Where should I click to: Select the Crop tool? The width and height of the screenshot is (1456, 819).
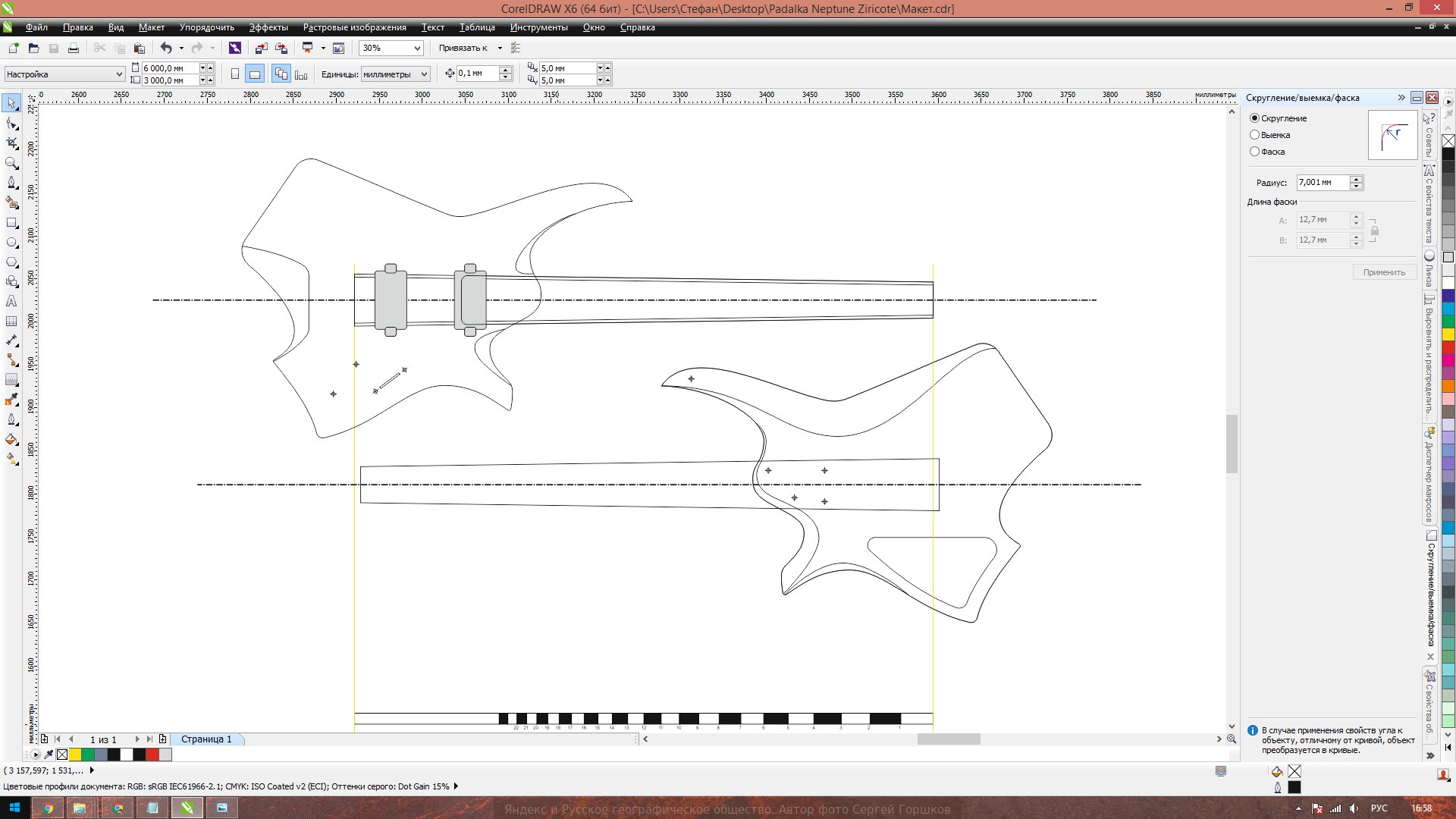[11, 143]
